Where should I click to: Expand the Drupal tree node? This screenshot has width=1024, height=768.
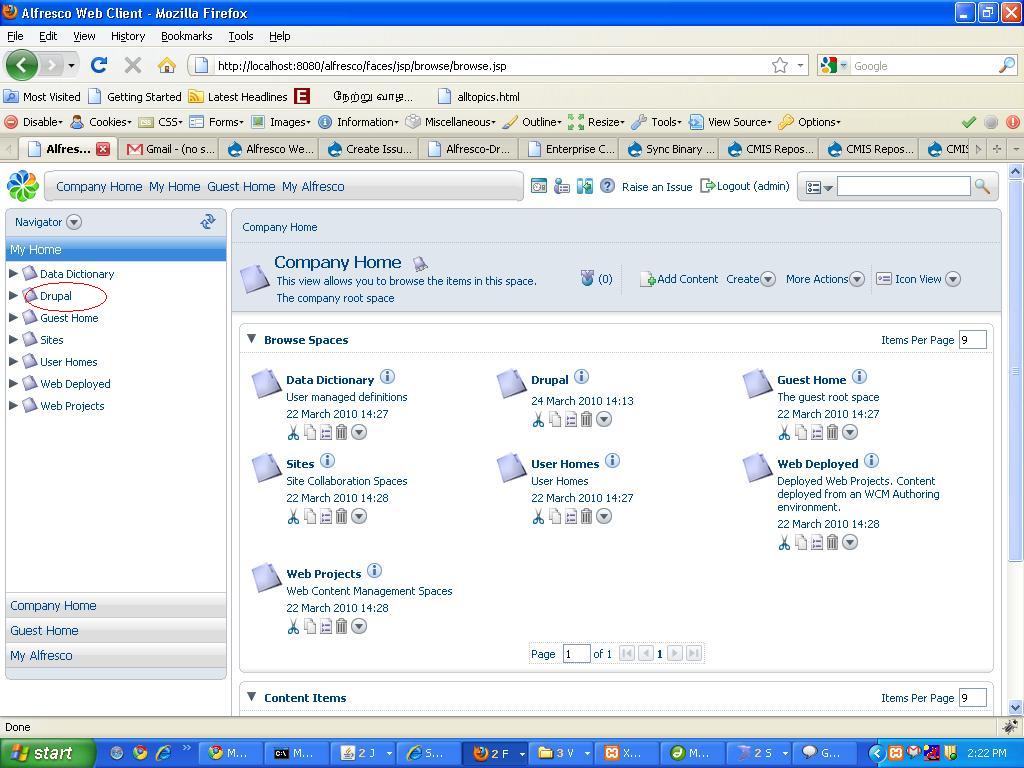coord(13,296)
